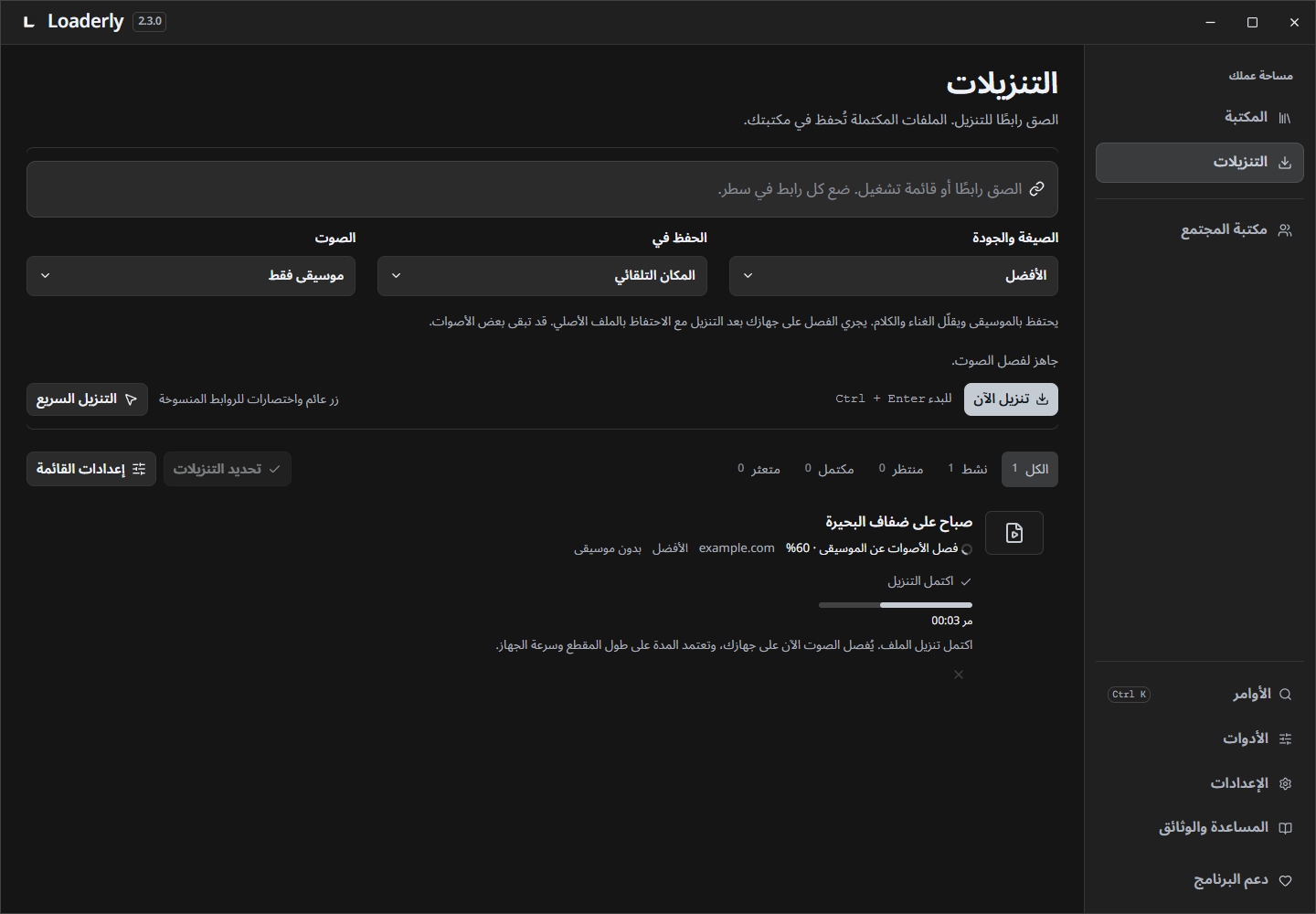
Task: Remove the download with the X icon
Action: coord(958,675)
